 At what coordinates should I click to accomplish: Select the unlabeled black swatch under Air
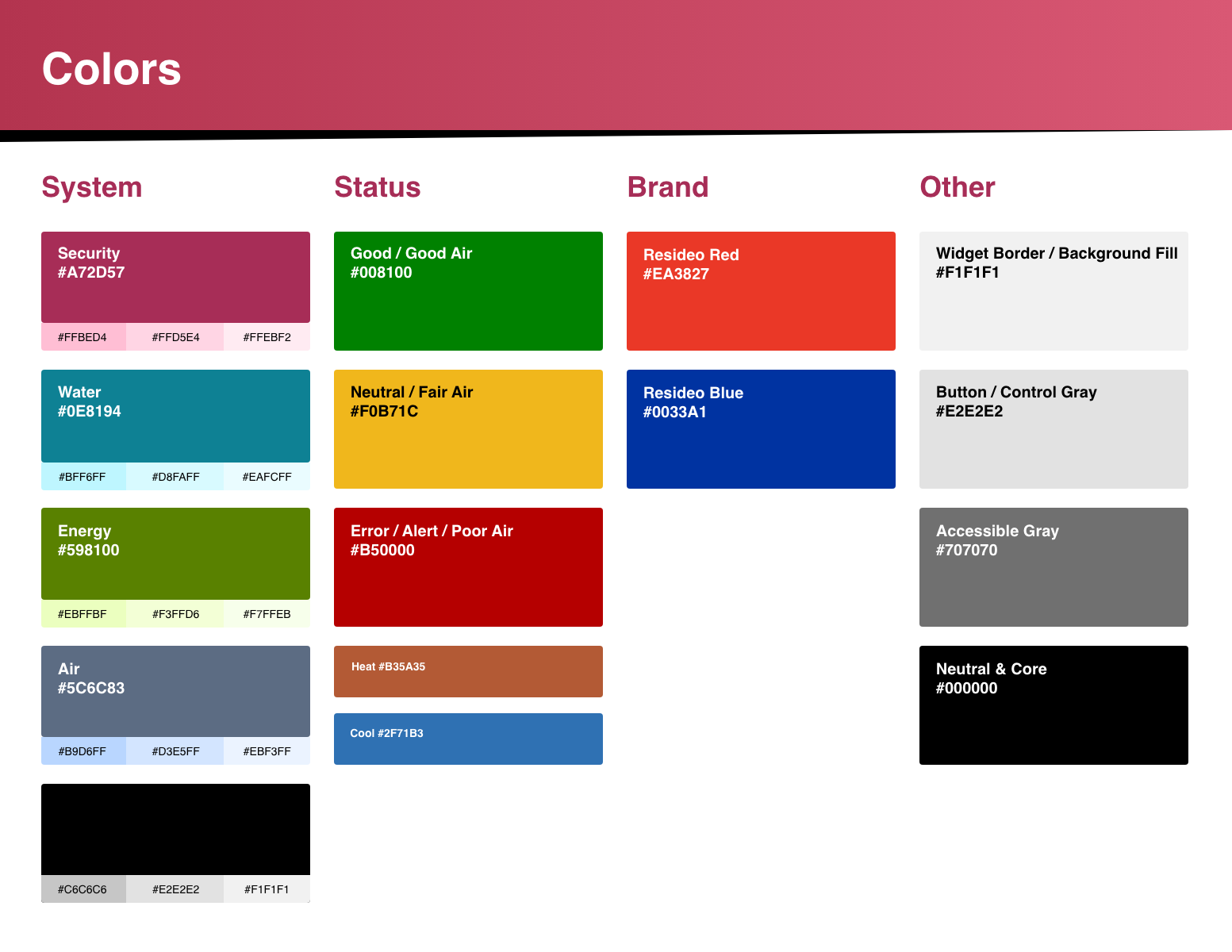[x=175, y=829]
